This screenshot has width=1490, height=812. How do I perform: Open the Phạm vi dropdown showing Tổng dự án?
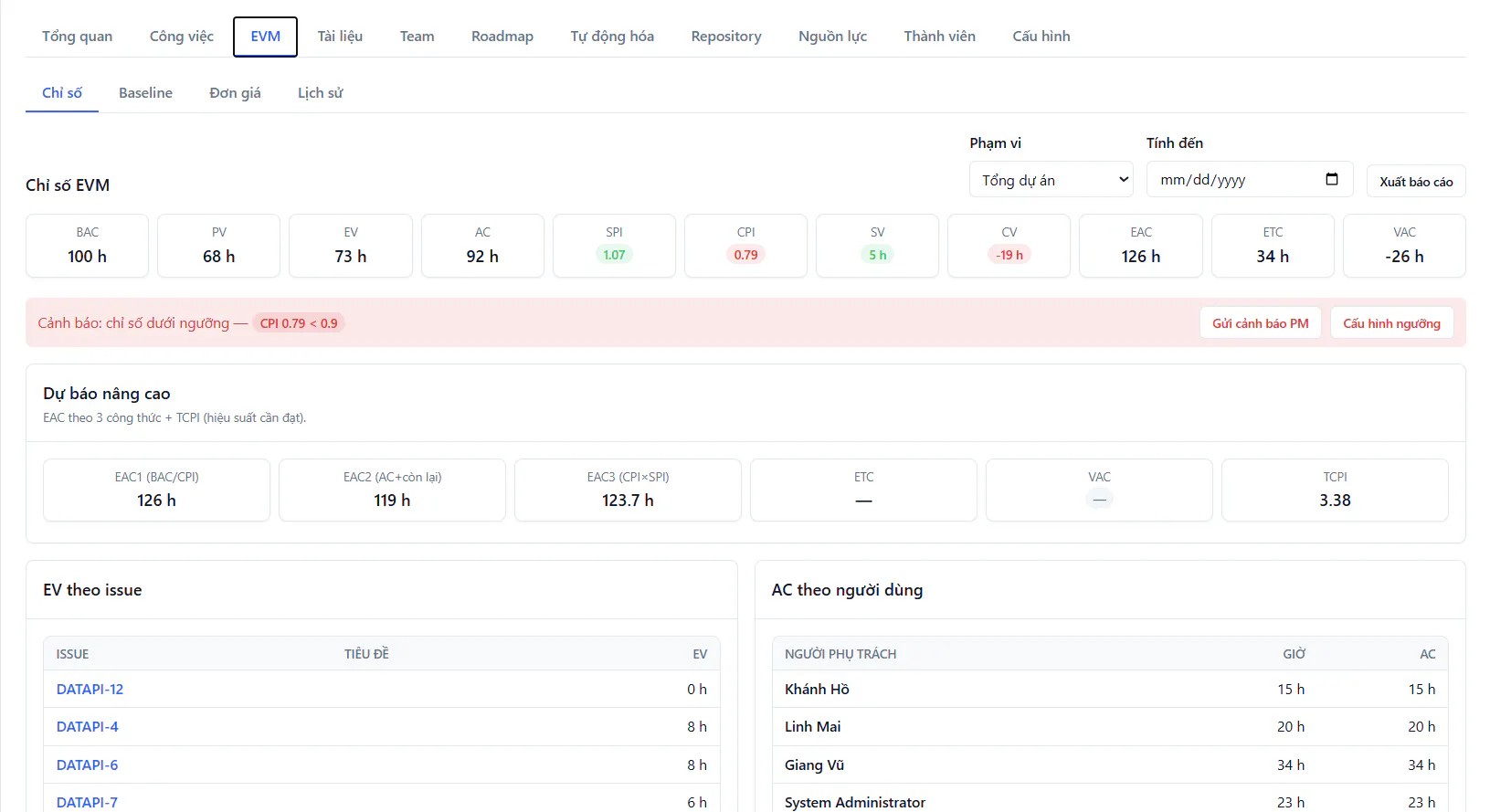1051,180
